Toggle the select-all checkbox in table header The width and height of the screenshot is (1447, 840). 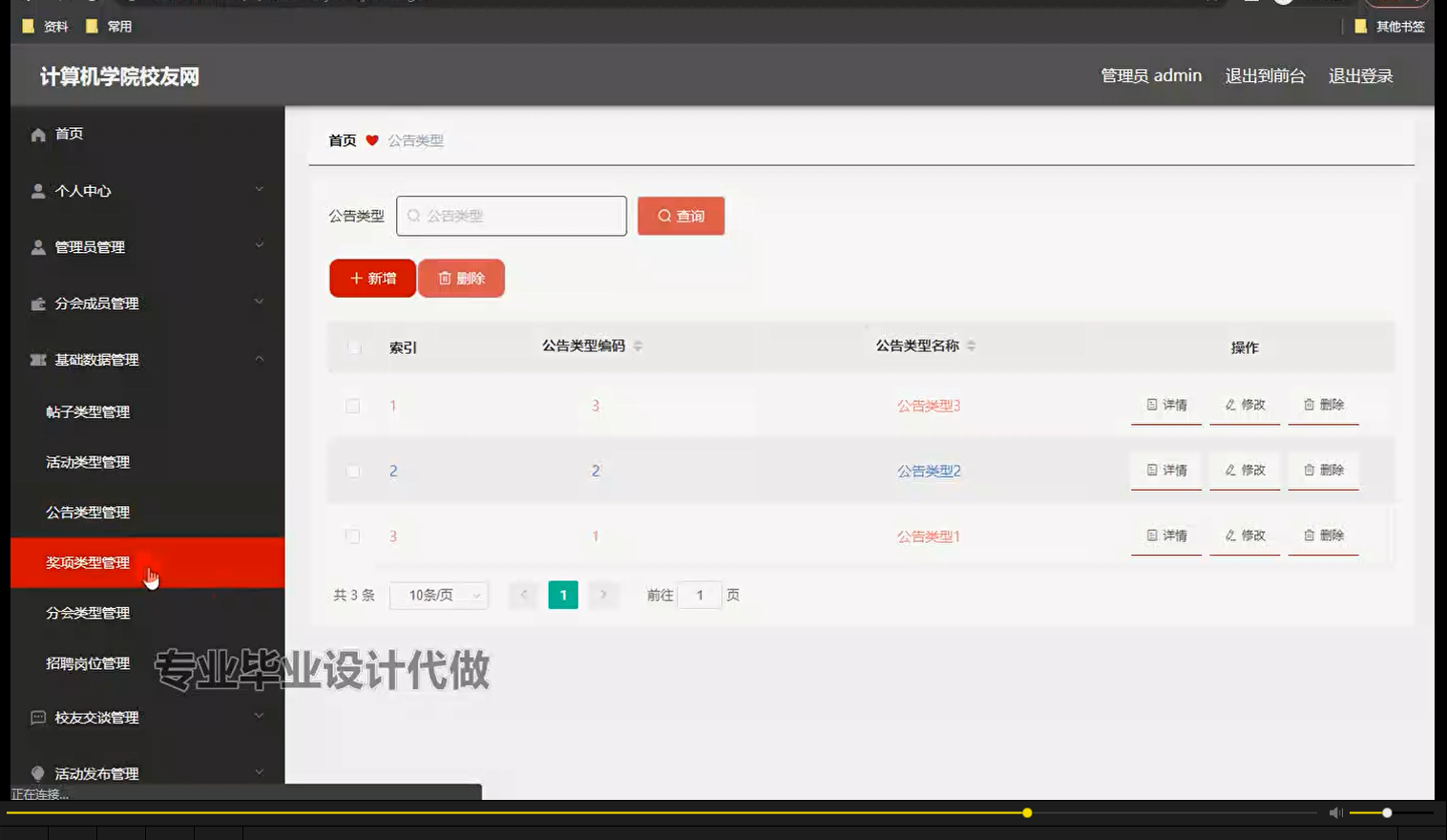(x=352, y=347)
